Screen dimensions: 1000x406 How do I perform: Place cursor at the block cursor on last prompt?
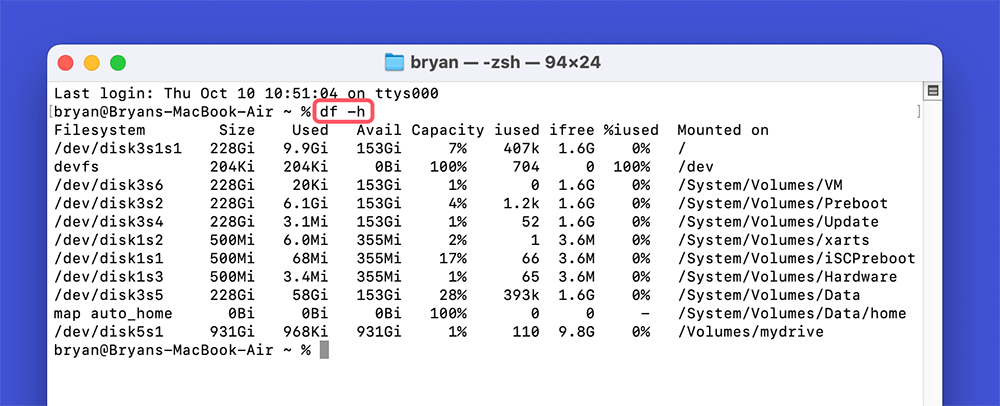(323, 350)
